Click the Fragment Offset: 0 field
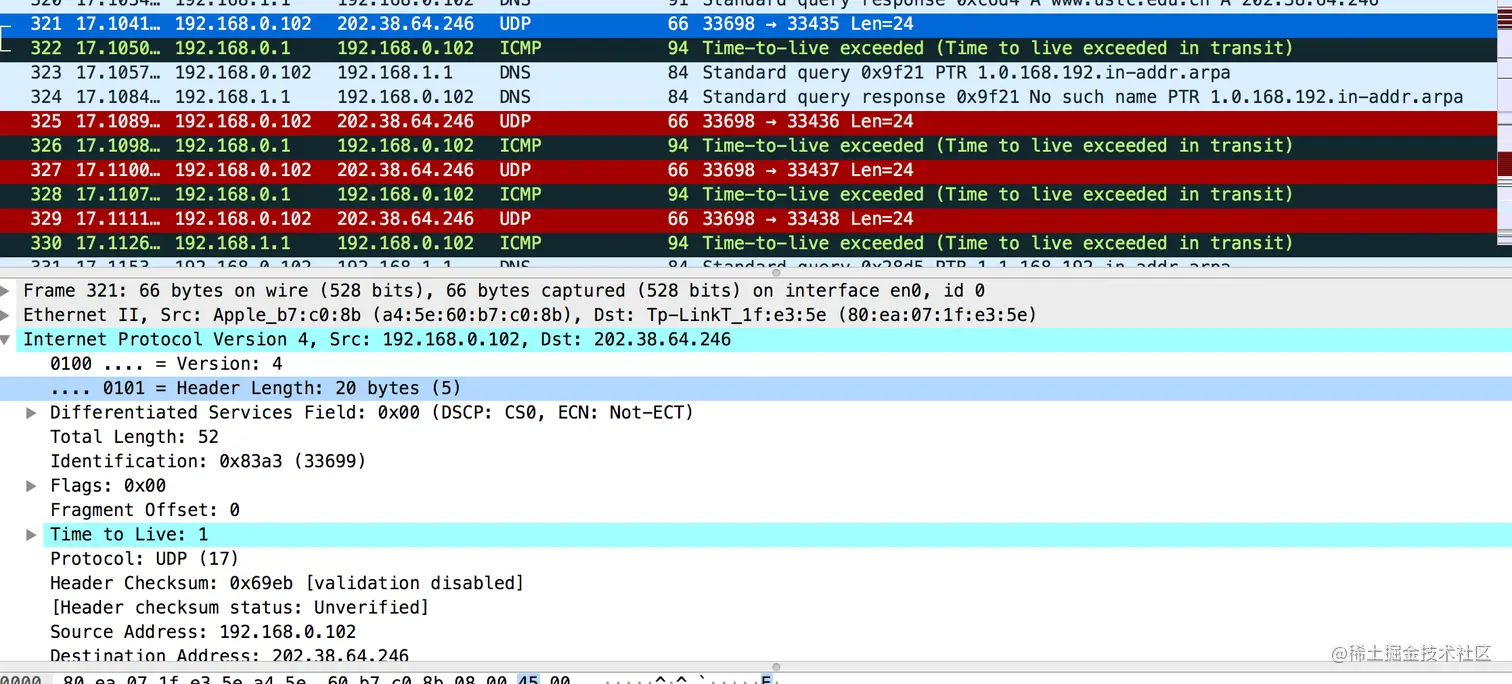 click(145, 510)
